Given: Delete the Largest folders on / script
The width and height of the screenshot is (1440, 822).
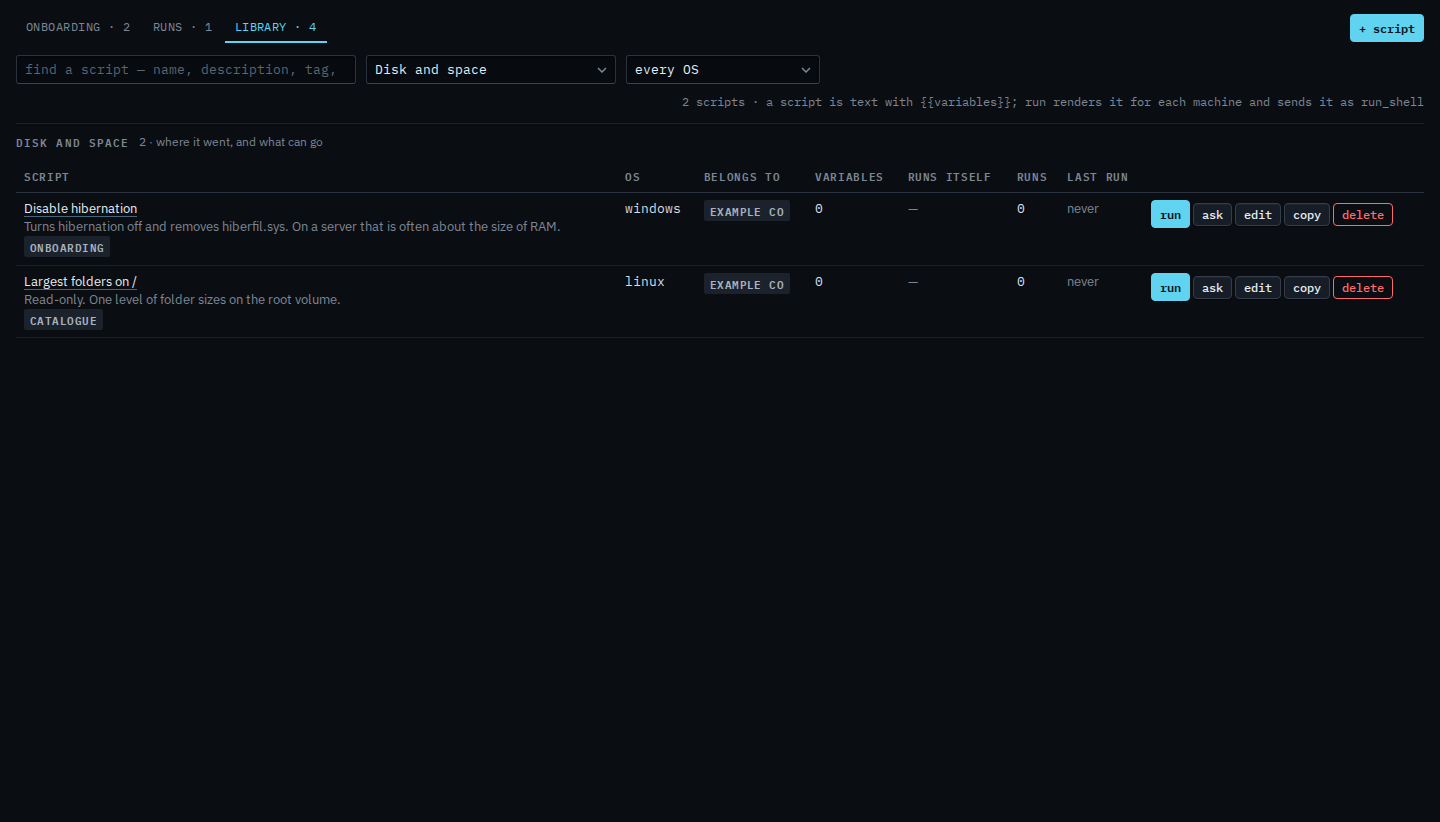Looking at the screenshot, I should point(1363,288).
